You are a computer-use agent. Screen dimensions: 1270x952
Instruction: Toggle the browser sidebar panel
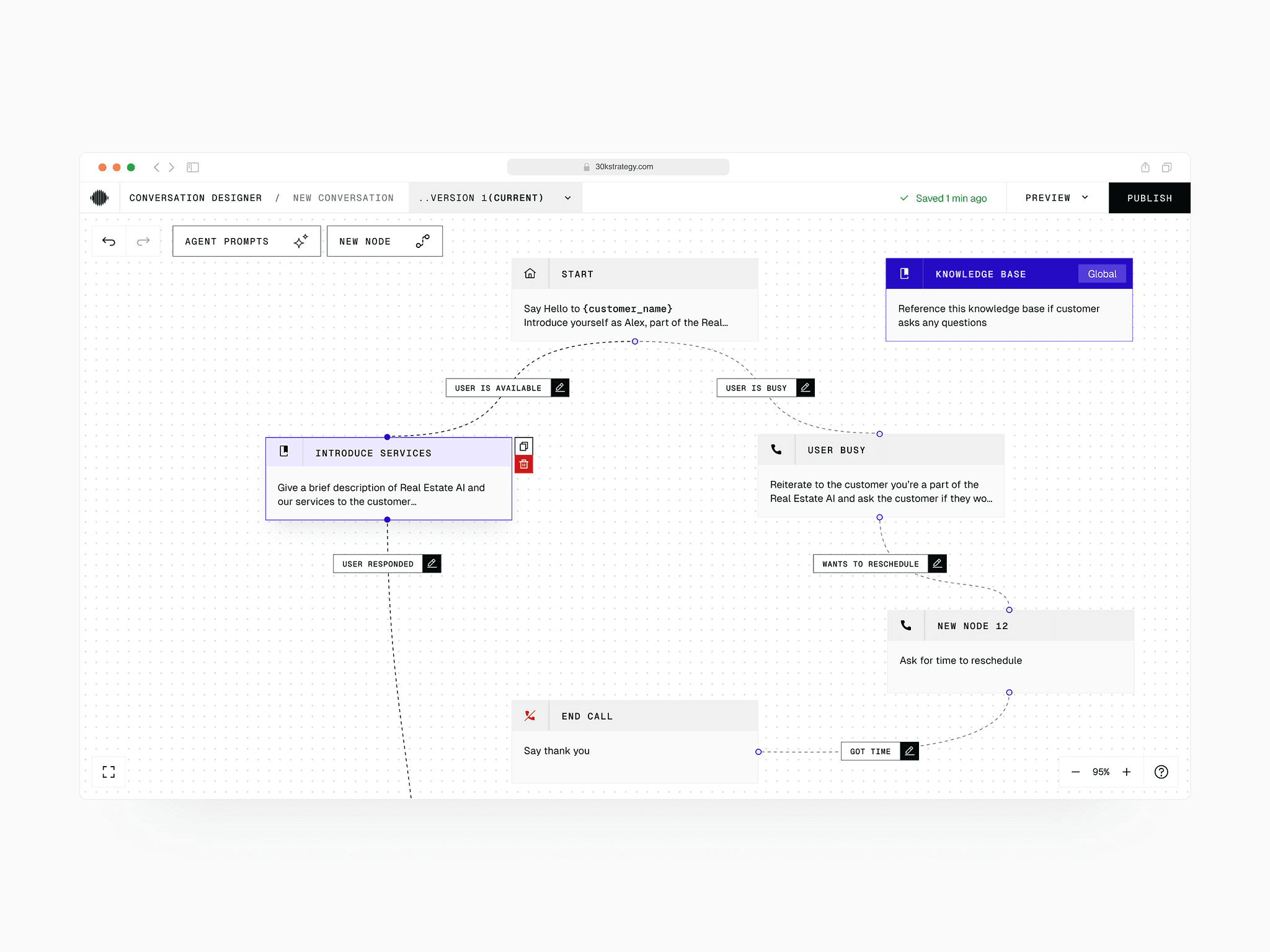pyautogui.click(x=193, y=167)
